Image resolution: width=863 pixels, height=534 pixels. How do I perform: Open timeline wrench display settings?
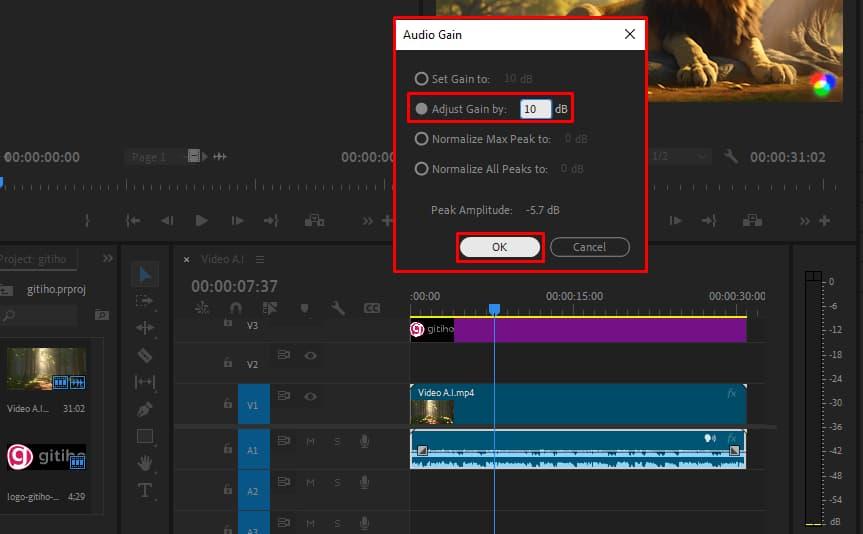click(x=338, y=309)
